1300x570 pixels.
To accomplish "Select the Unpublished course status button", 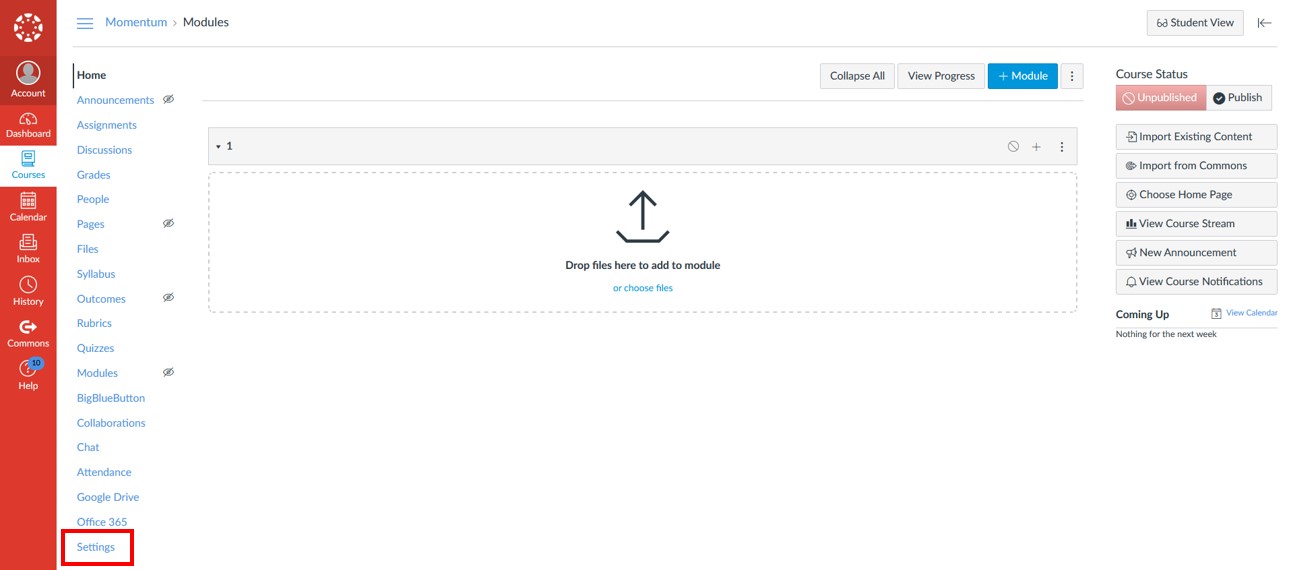I will click(x=1160, y=98).
